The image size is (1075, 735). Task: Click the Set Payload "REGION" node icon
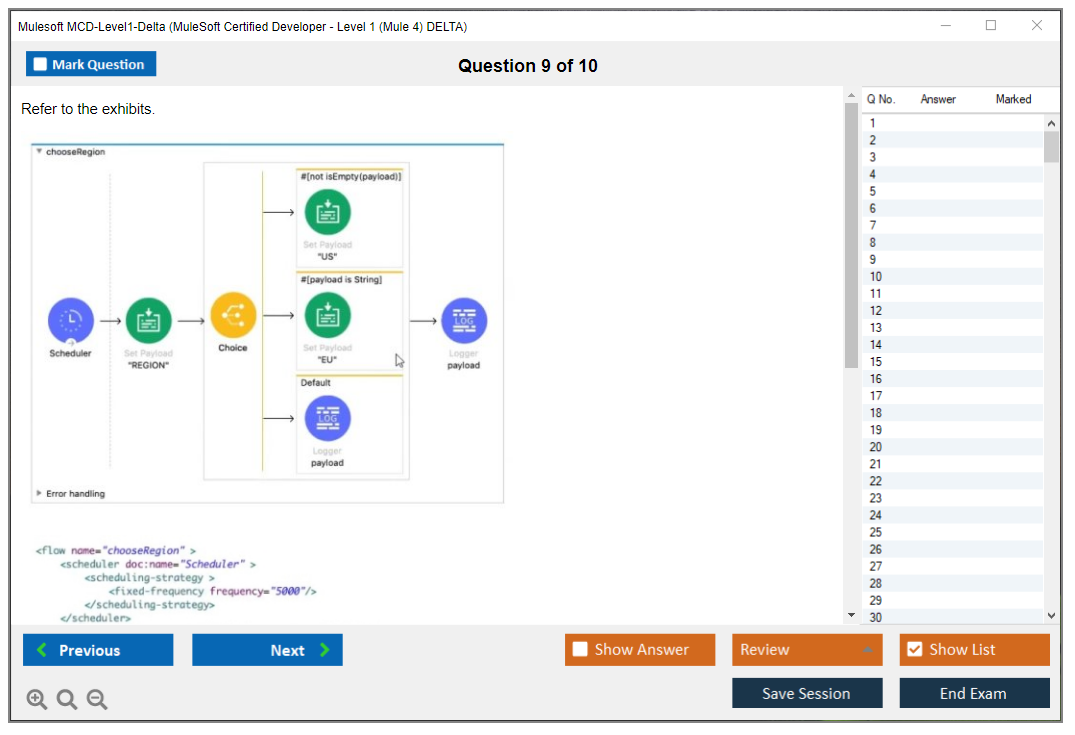(x=148, y=320)
